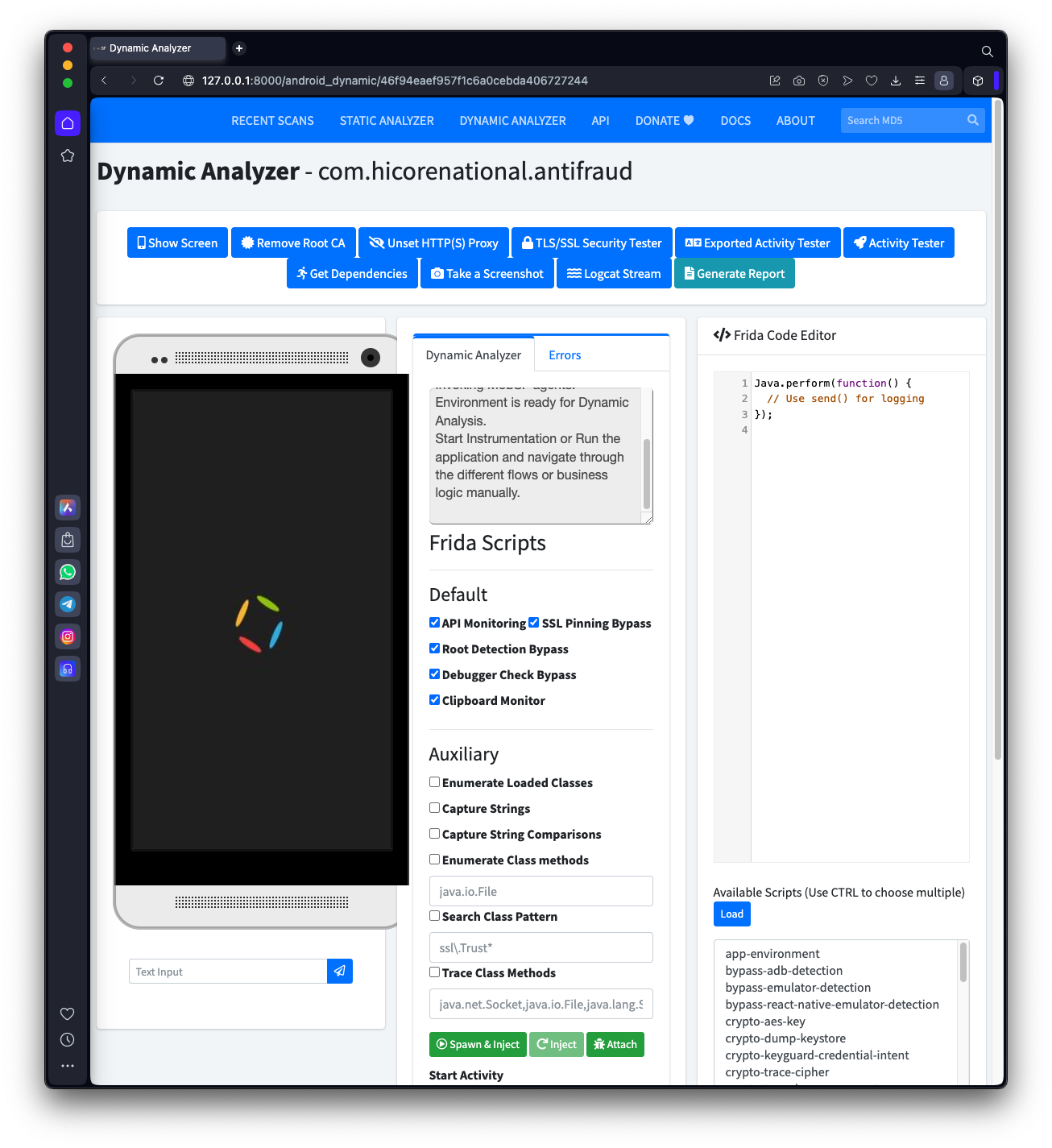Open the shield privacy protection icon
The height and width of the screenshot is (1148, 1052).
tap(823, 81)
